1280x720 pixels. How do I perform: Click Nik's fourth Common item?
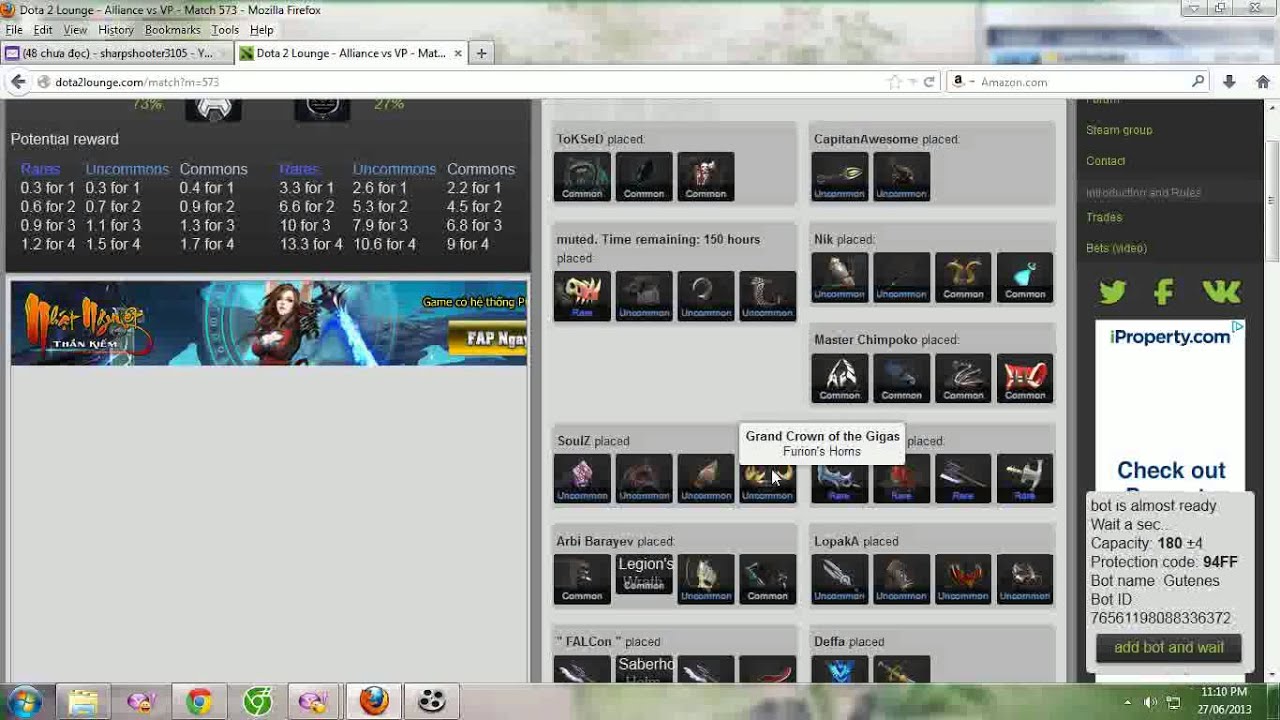(1025, 278)
